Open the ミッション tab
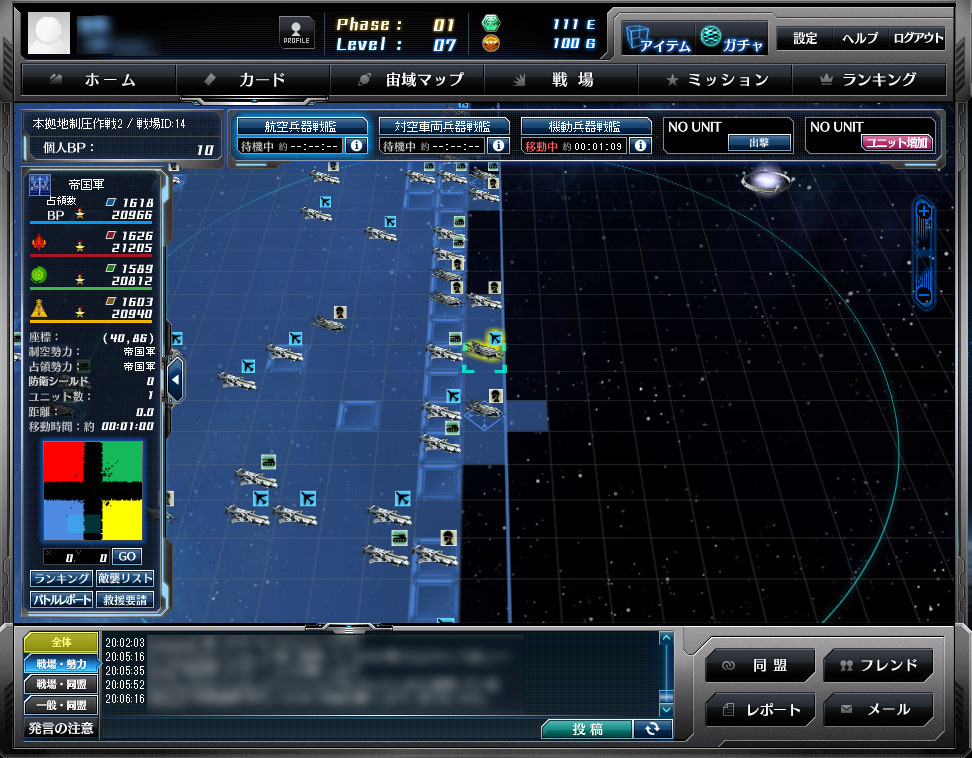Screen dimensions: 972x758 [x=715, y=80]
